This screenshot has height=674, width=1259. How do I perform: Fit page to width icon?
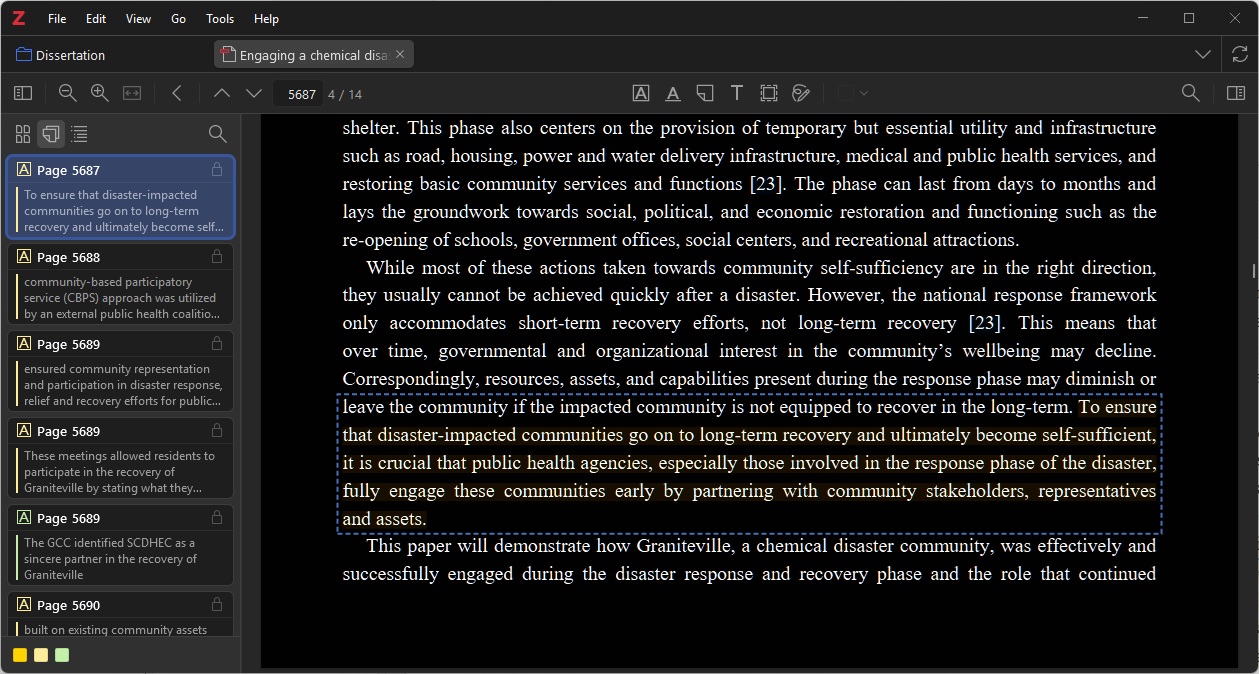click(132, 93)
